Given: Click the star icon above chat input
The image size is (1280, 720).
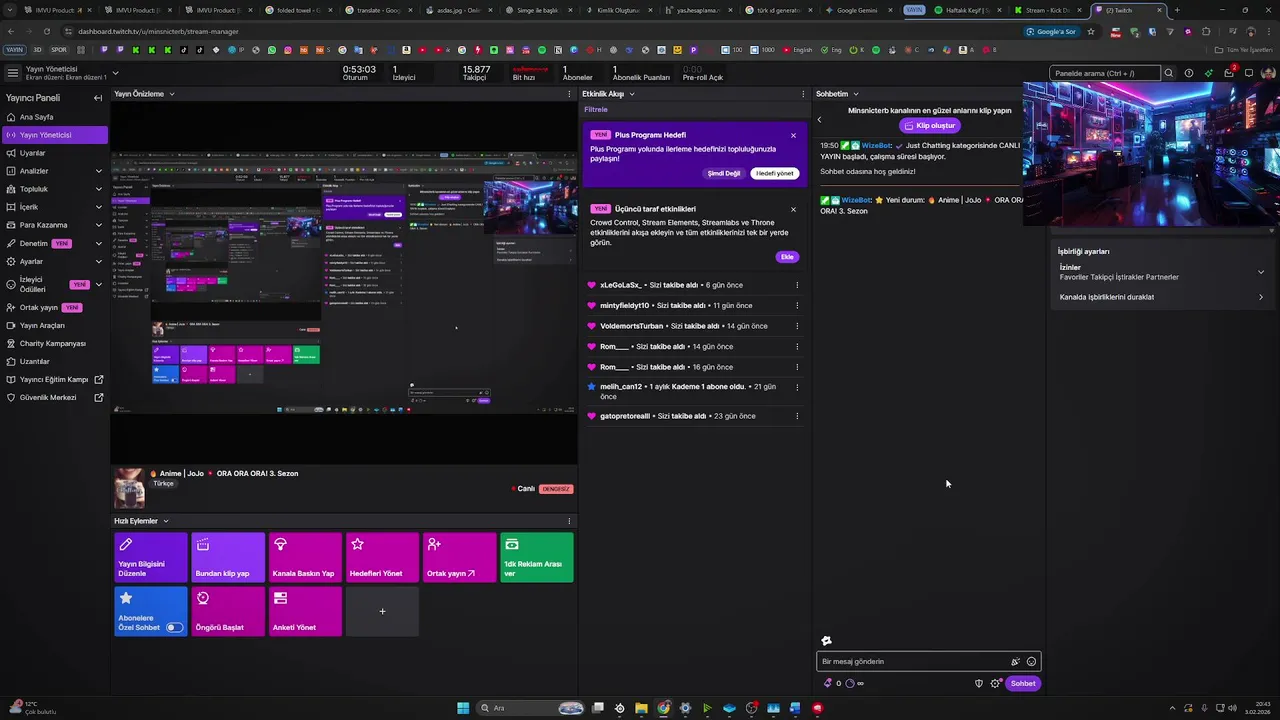Looking at the screenshot, I should 826,641.
